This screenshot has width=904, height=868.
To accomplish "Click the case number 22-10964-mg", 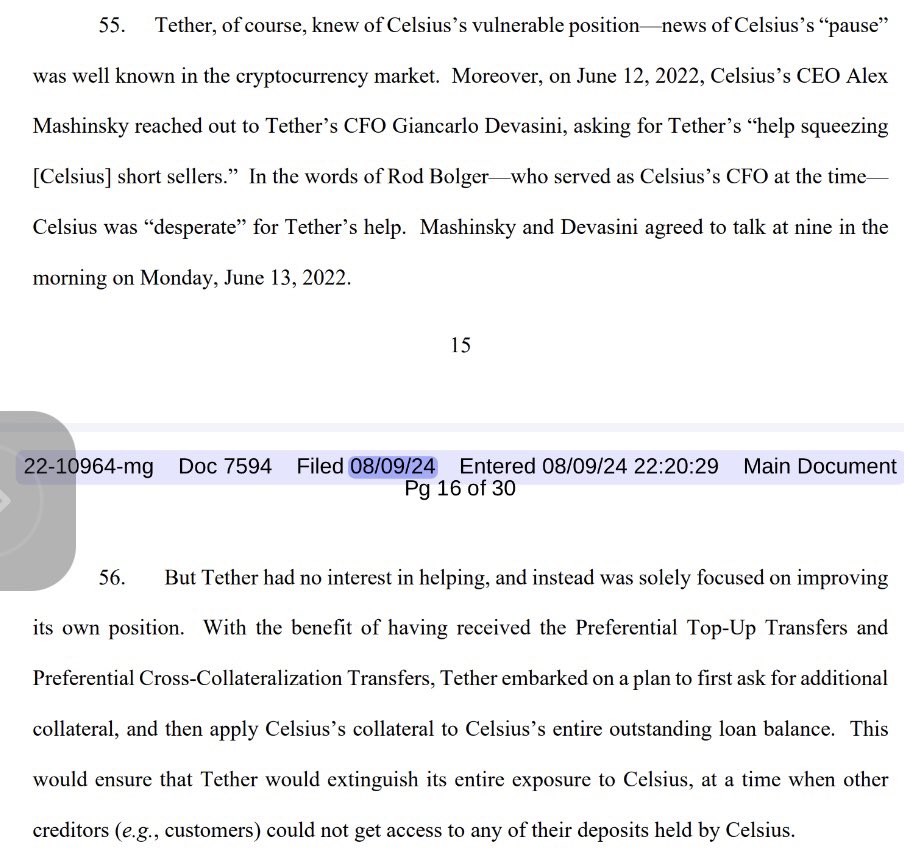I will click(88, 466).
